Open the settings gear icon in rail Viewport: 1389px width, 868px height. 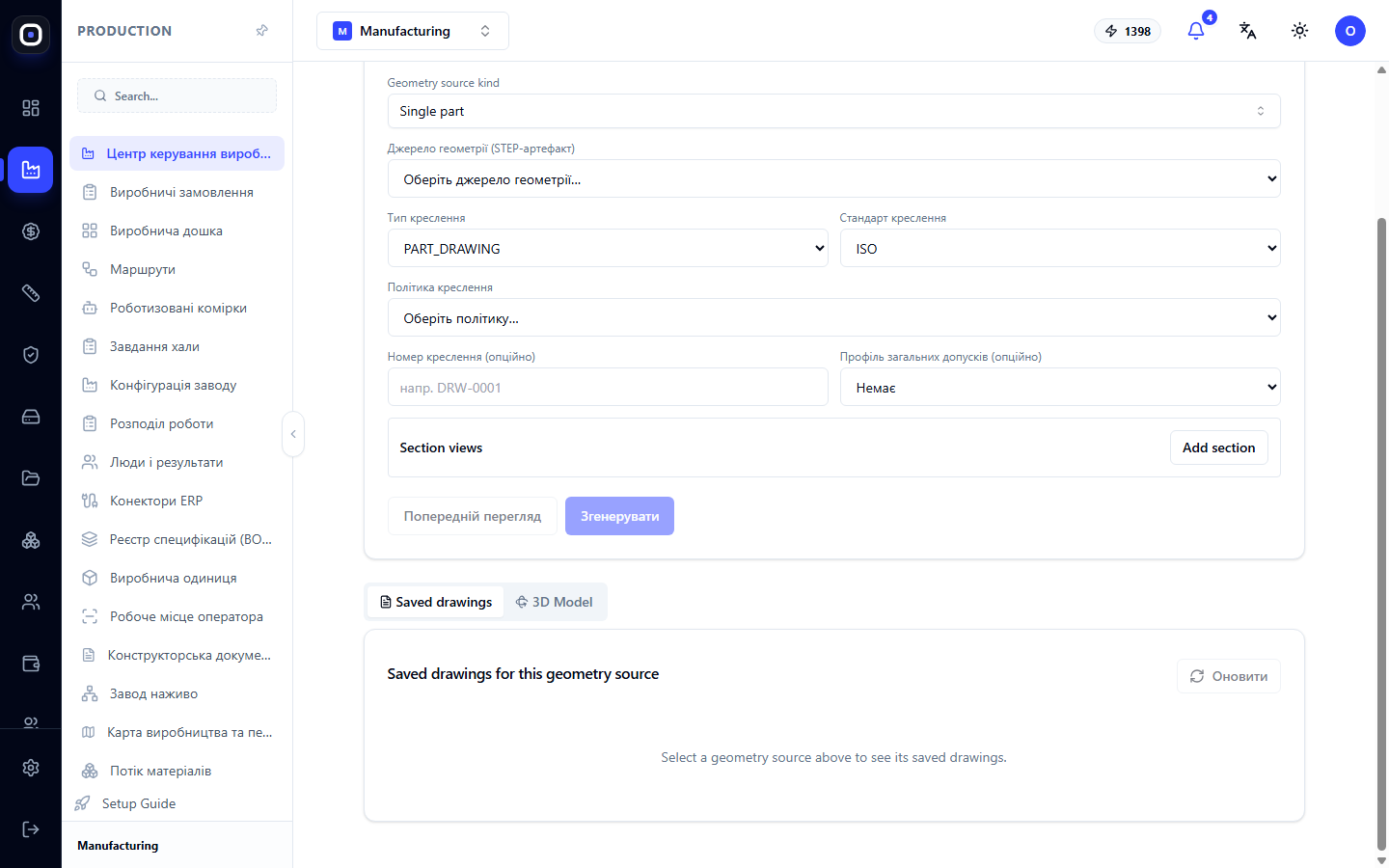31,768
